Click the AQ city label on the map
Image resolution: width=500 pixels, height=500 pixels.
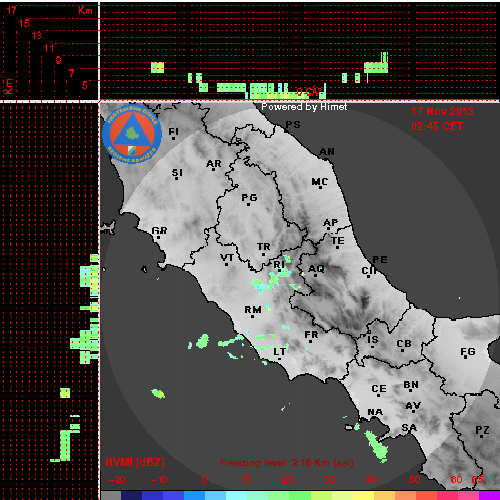coord(316,268)
